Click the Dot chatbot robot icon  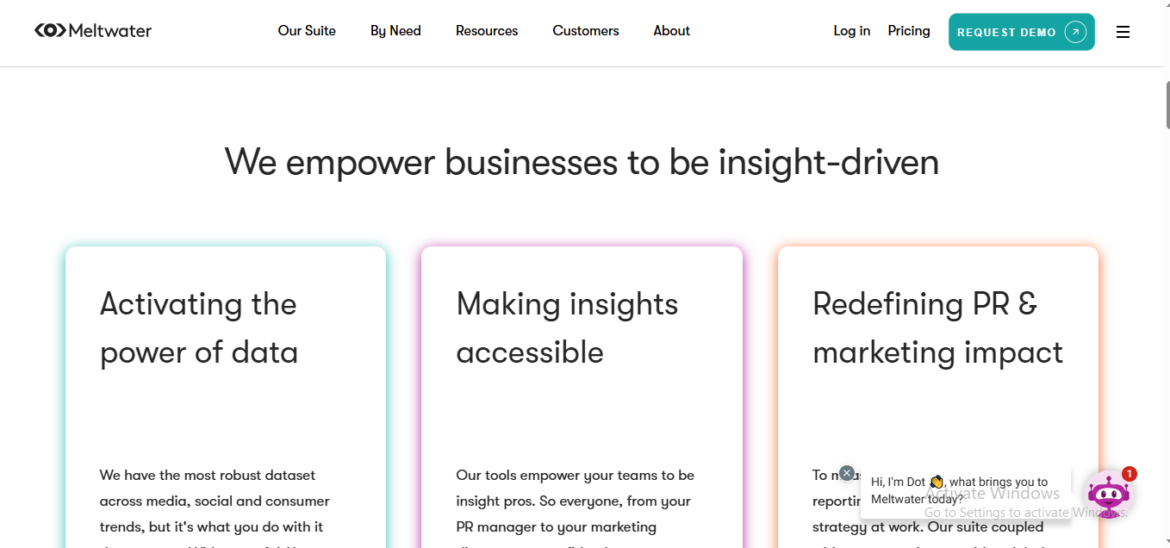(x=1108, y=494)
